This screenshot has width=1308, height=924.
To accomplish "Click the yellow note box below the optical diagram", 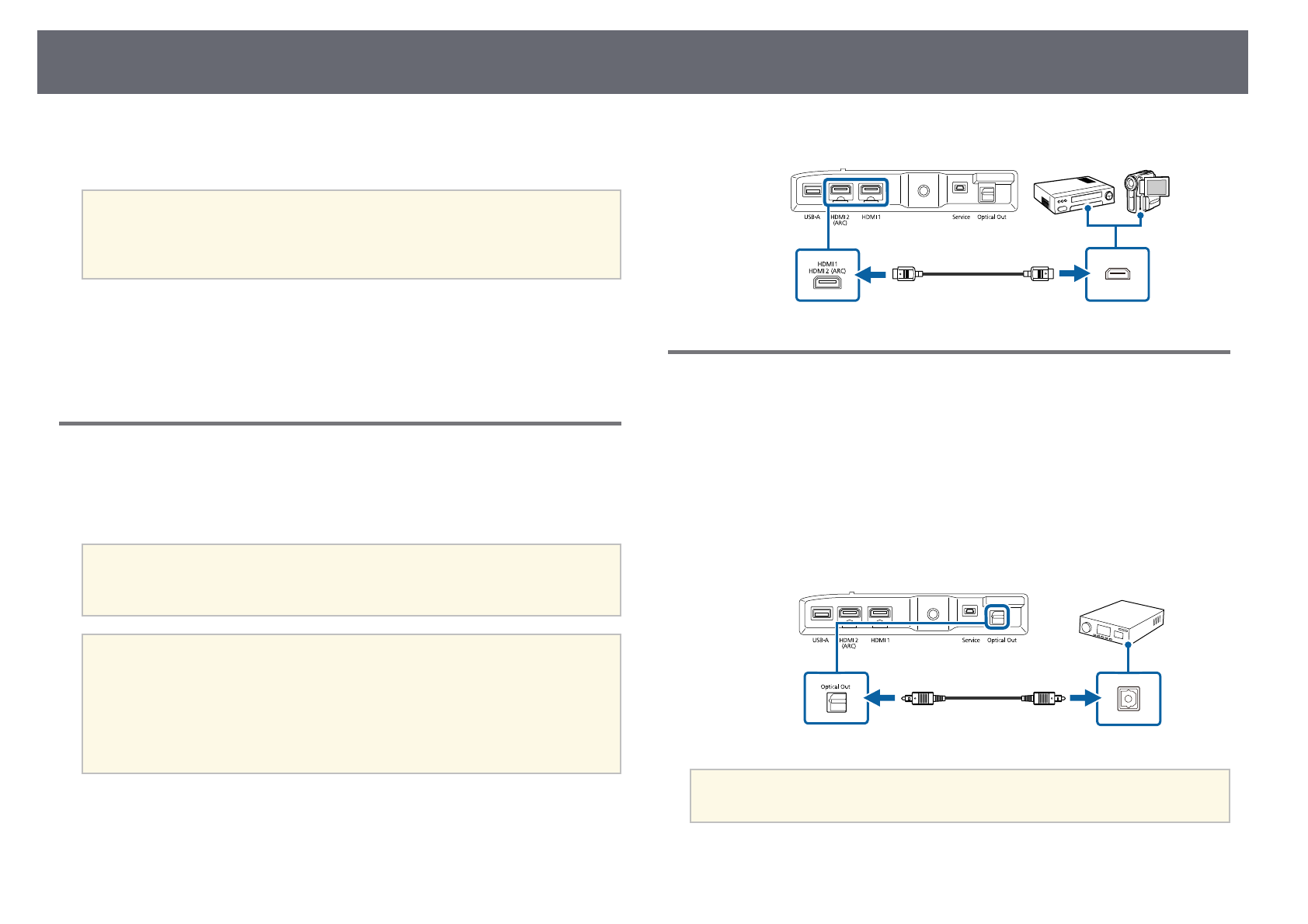I will [959, 795].
